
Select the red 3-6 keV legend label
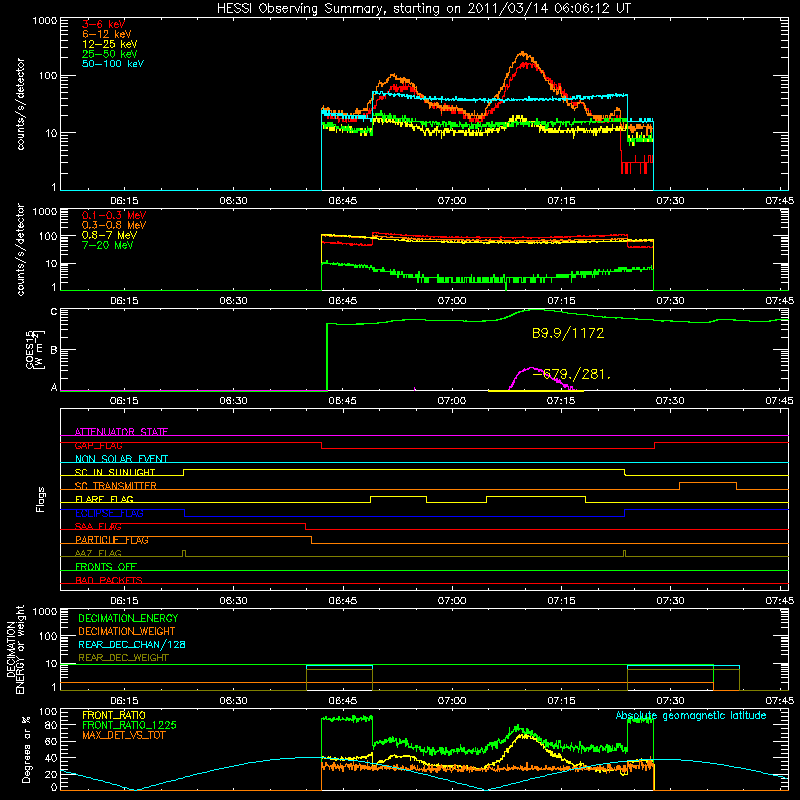103,24
